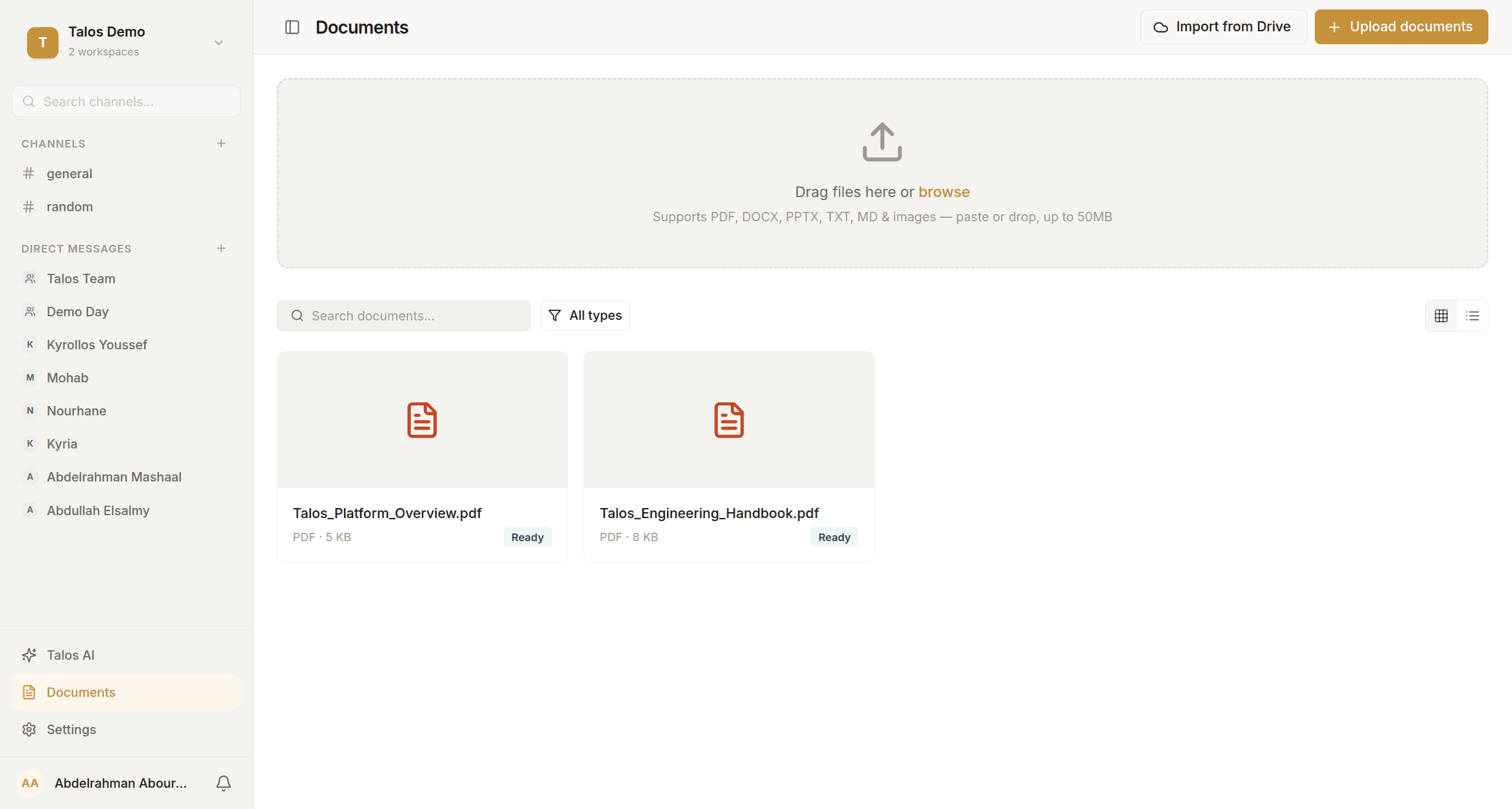
Task: Click the Talos Team group icon
Action: [30, 279]
